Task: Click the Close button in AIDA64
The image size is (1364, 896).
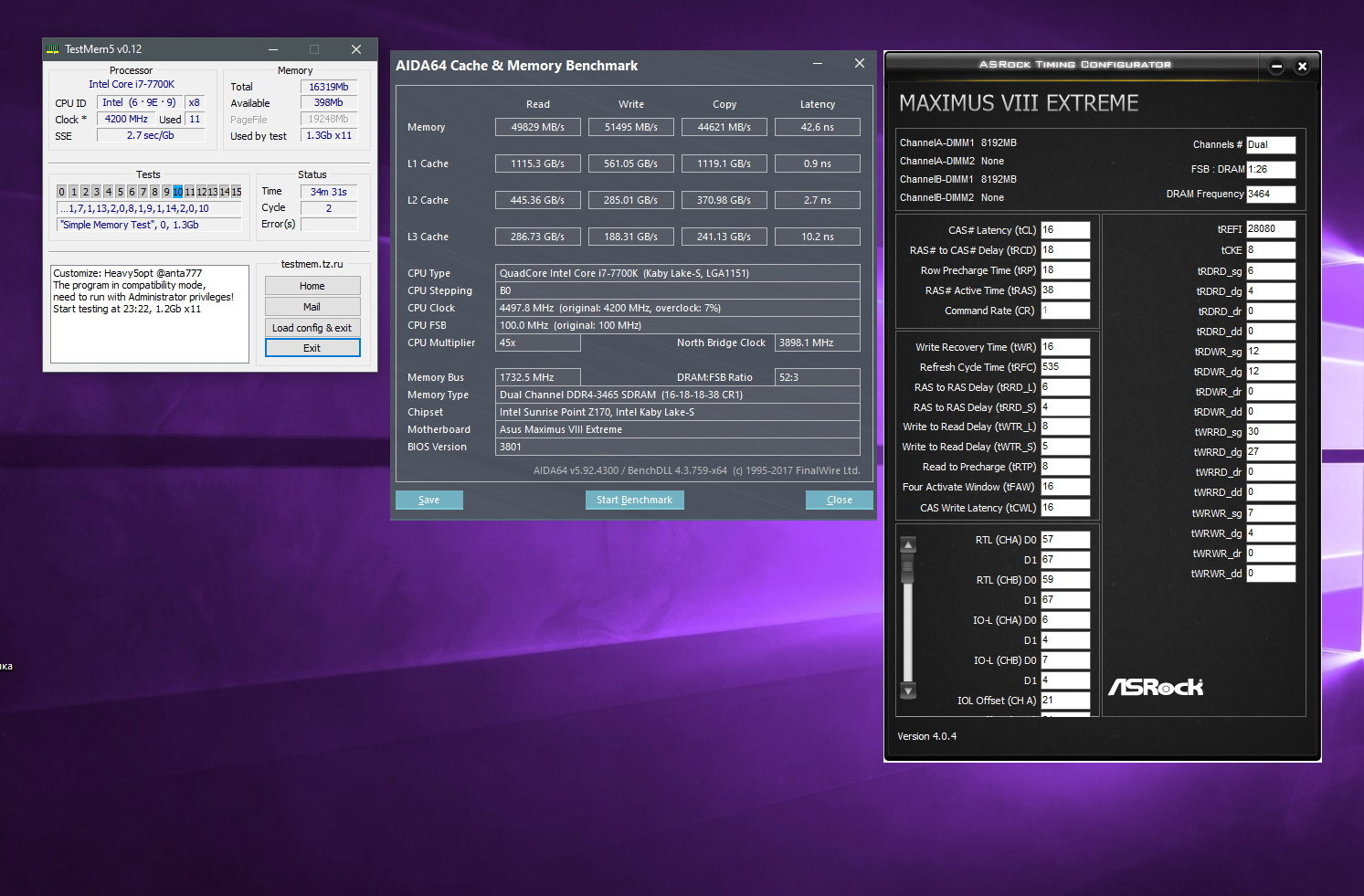Action: click(840, 500)
